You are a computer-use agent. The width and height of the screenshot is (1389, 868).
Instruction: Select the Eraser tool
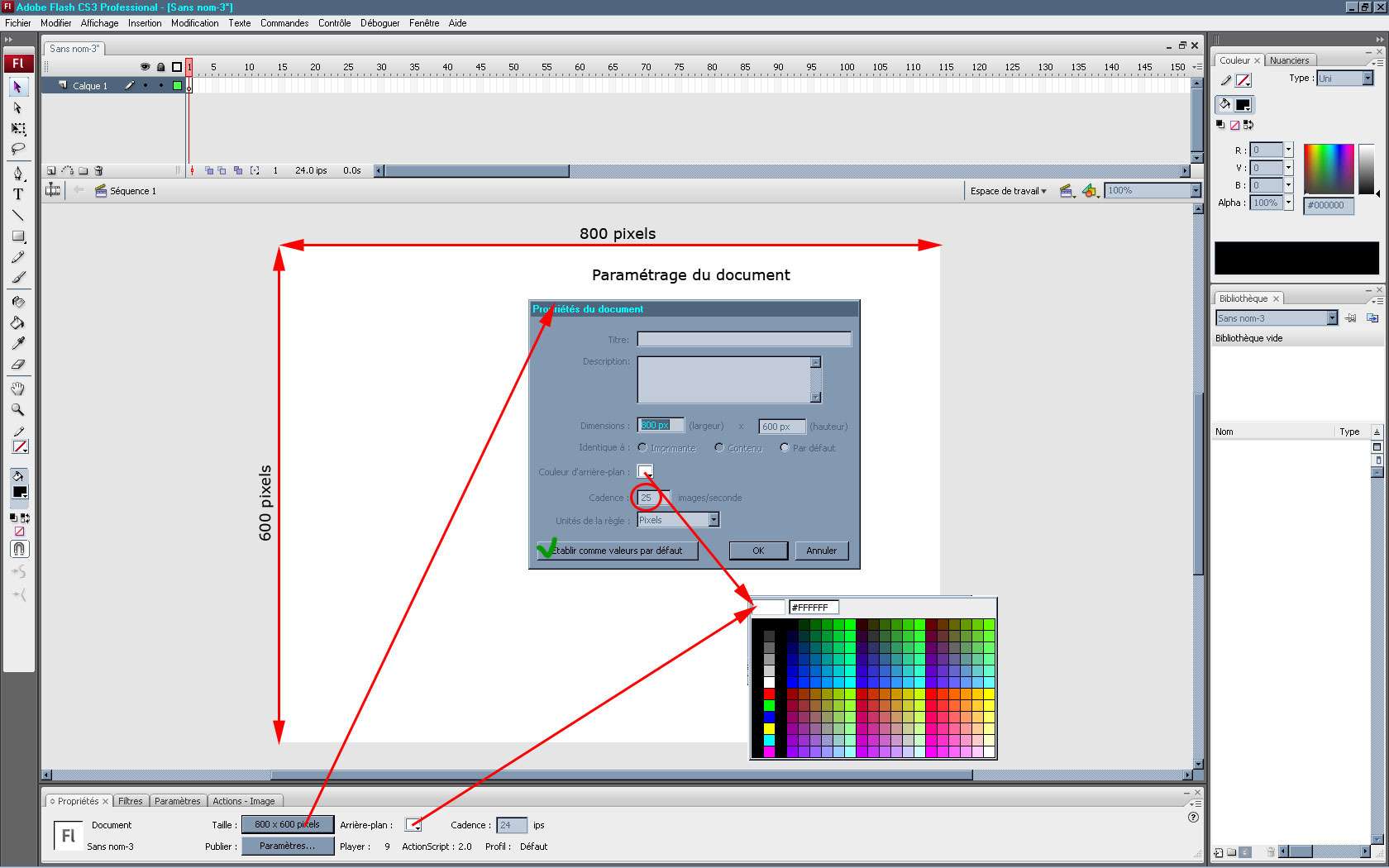pos(18,365)
